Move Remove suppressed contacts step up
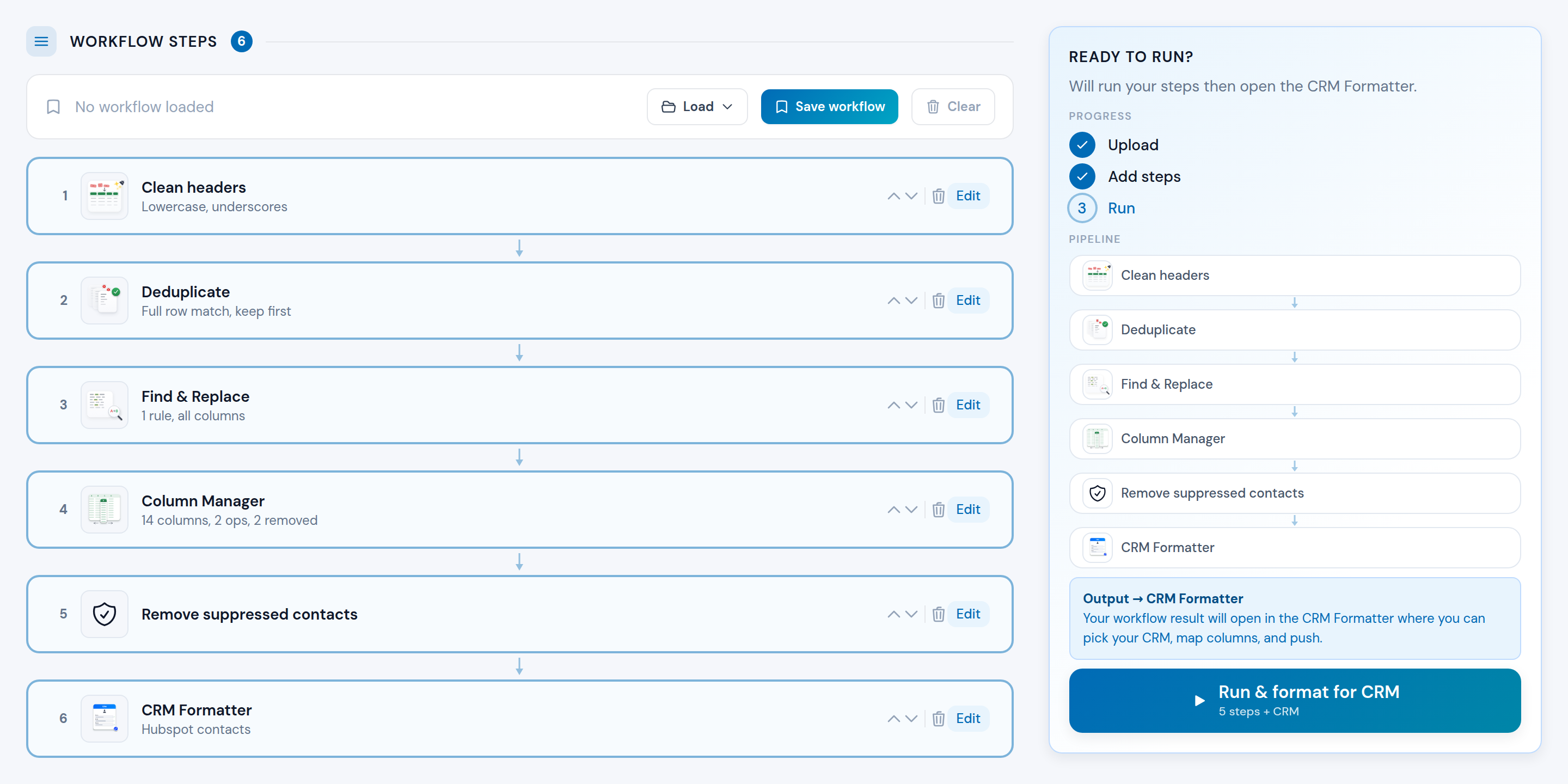This screenshot has height=784, width=1568. 893,614
